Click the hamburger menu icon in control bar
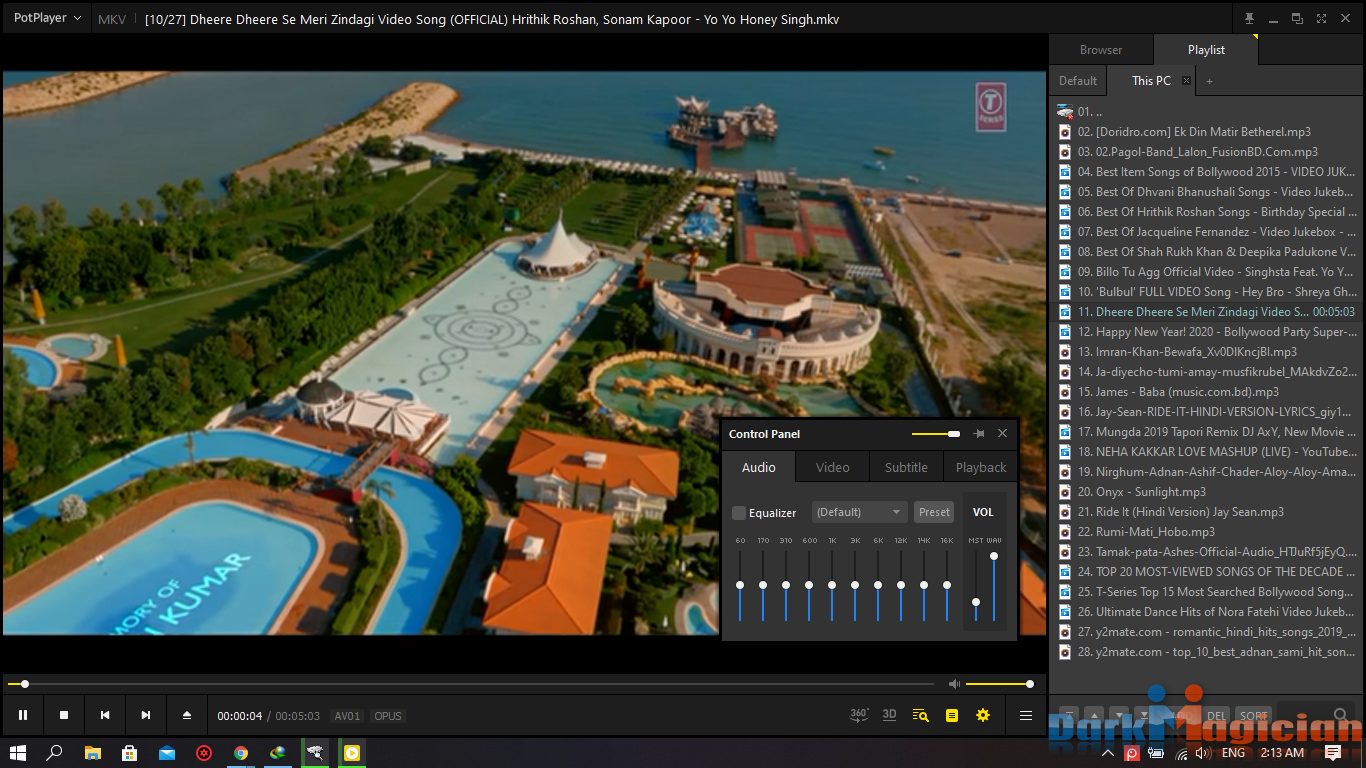Screen dimensions: 1366x768 pos(1026,715)
